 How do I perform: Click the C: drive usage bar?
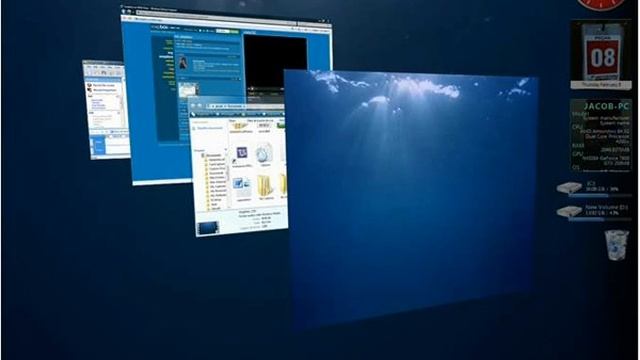(600, 196)
